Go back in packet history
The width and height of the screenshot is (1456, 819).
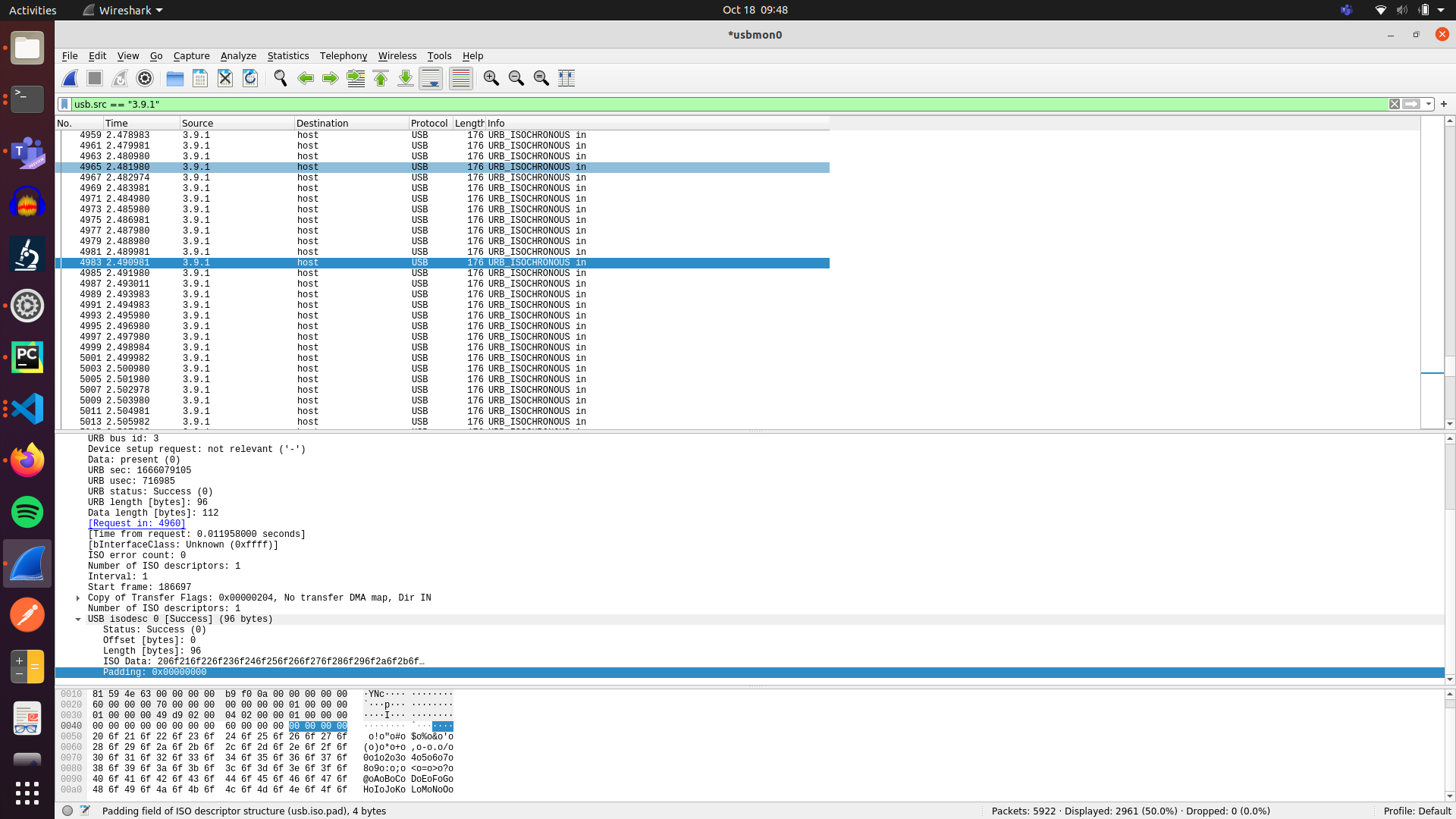(306, 78)
